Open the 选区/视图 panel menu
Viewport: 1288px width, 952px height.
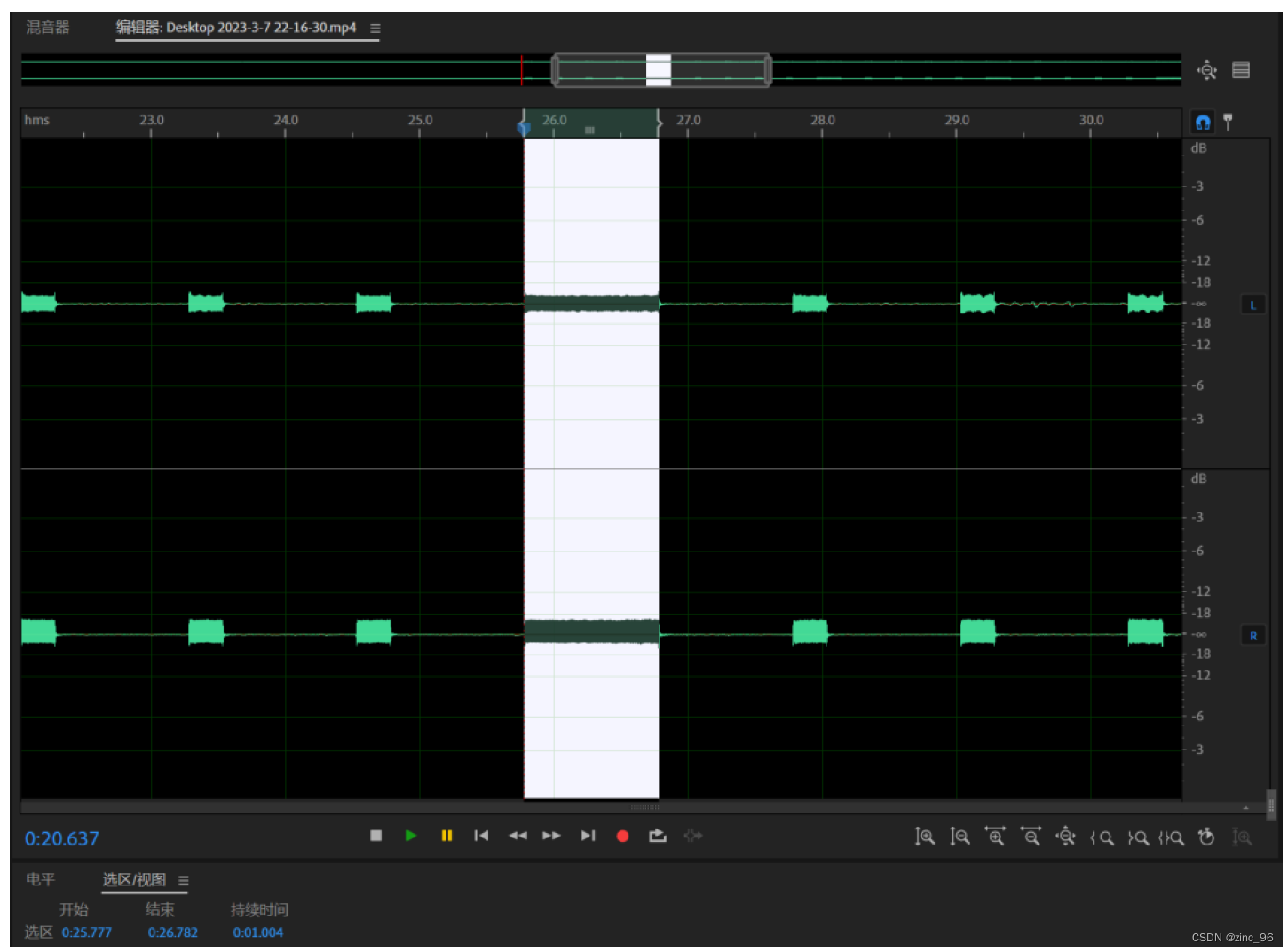184,881
